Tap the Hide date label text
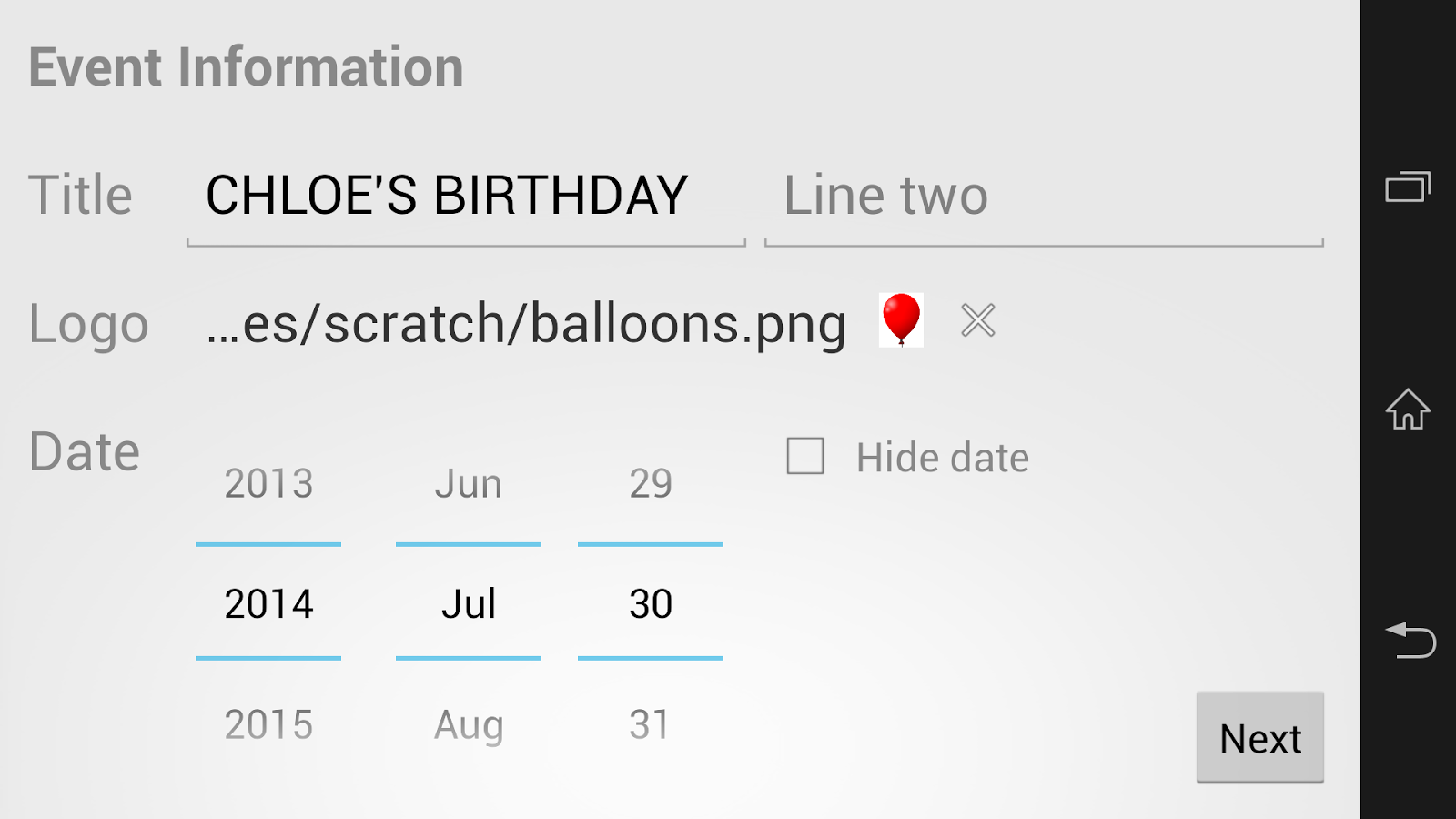Viewport: 1456px width, 819px height. [942, 458]
